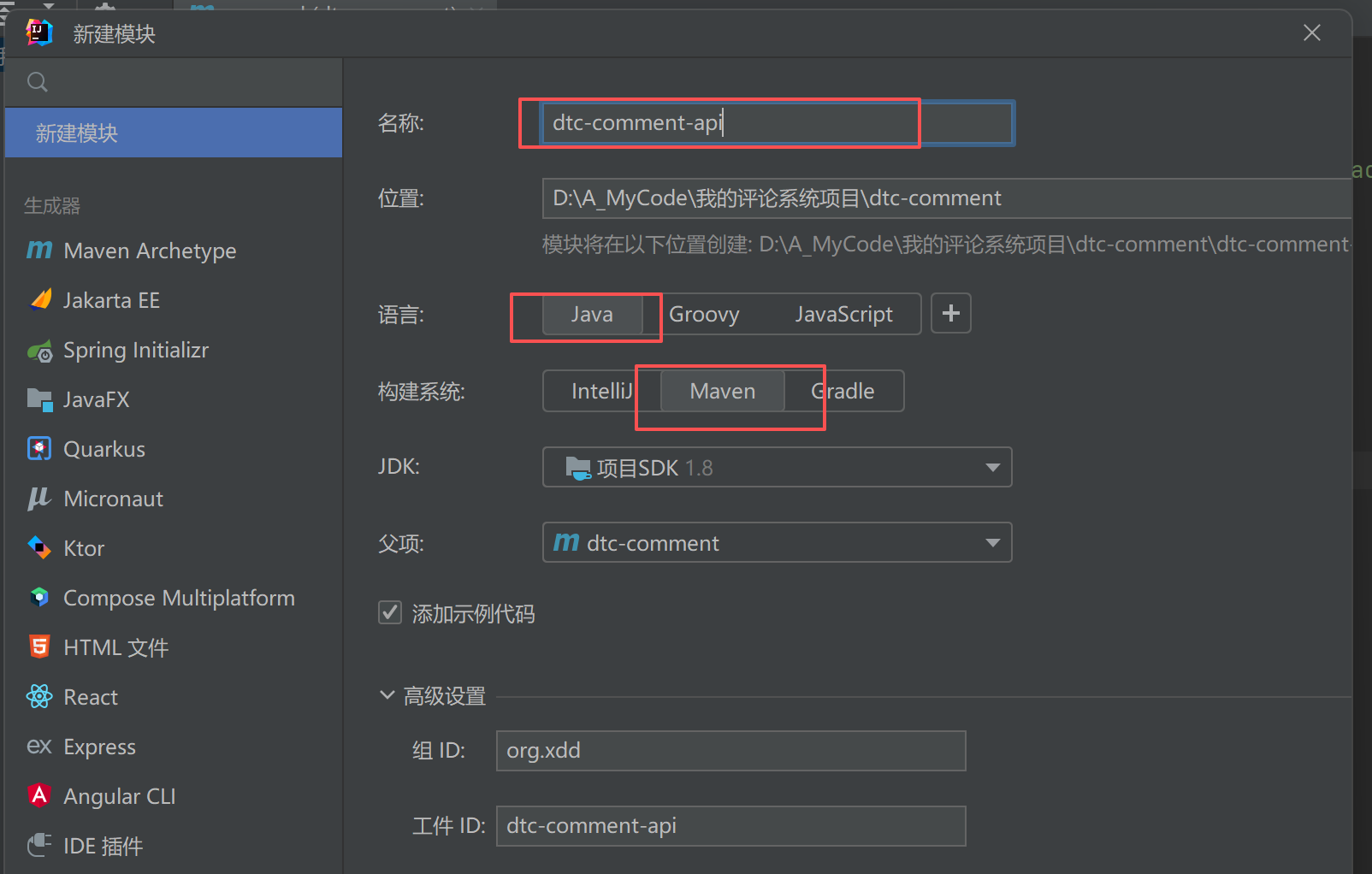The image size is (1372, 874).
Task: Click the 语言 label
Action: coord(401,315)
